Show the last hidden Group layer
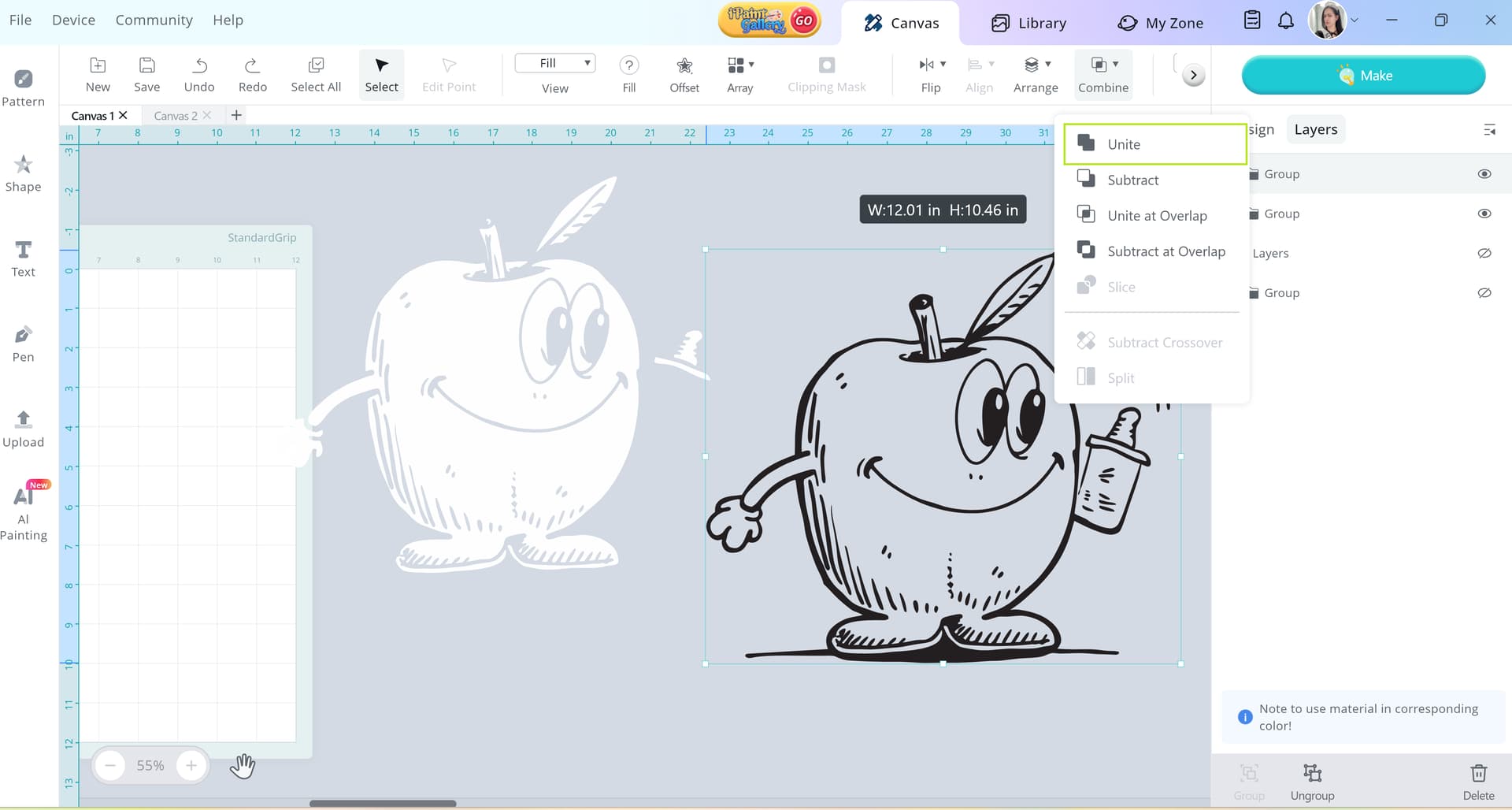The image size is (1512, 810). 1484,292
